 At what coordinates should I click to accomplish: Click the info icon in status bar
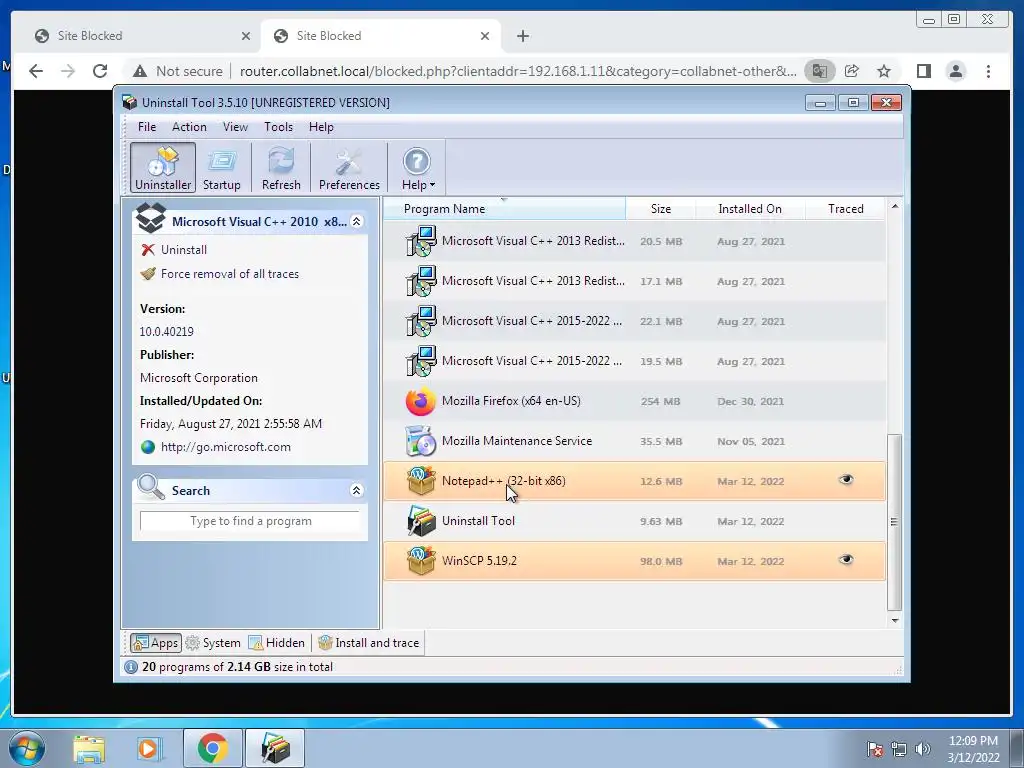coord(131,667)
